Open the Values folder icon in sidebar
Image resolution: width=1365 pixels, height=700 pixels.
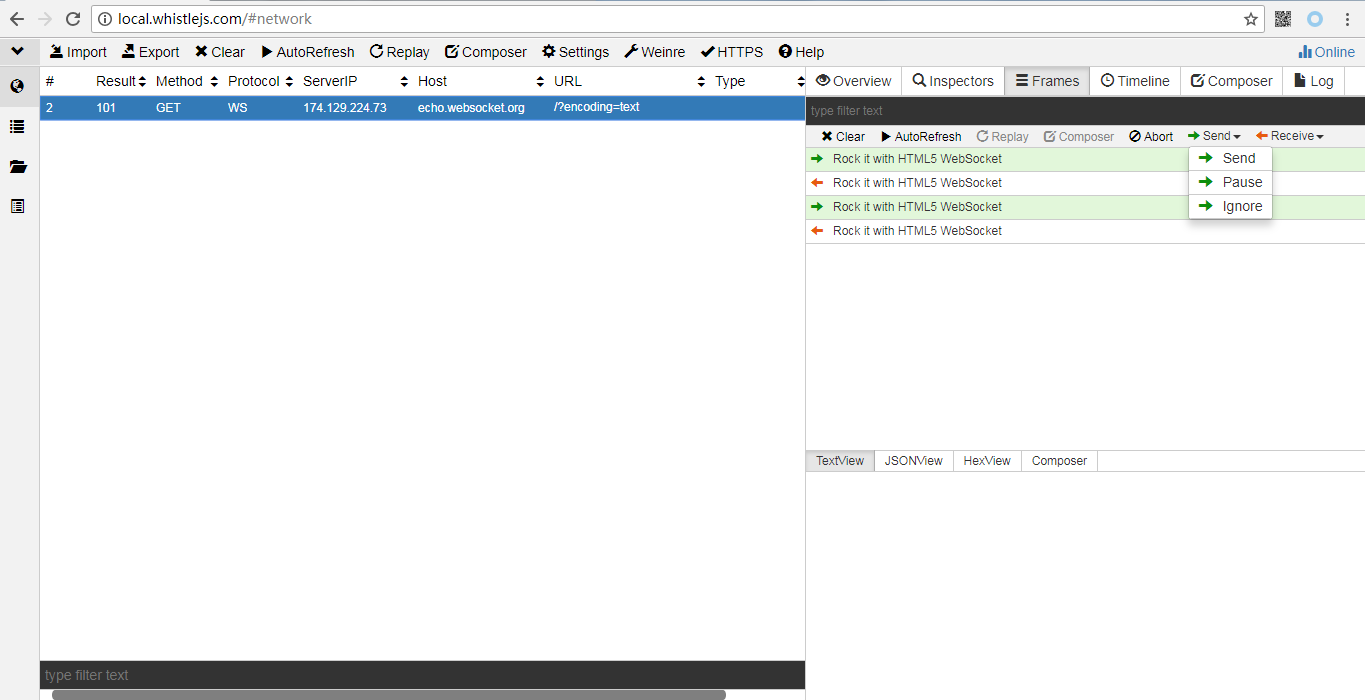click(x=17, y=166)
